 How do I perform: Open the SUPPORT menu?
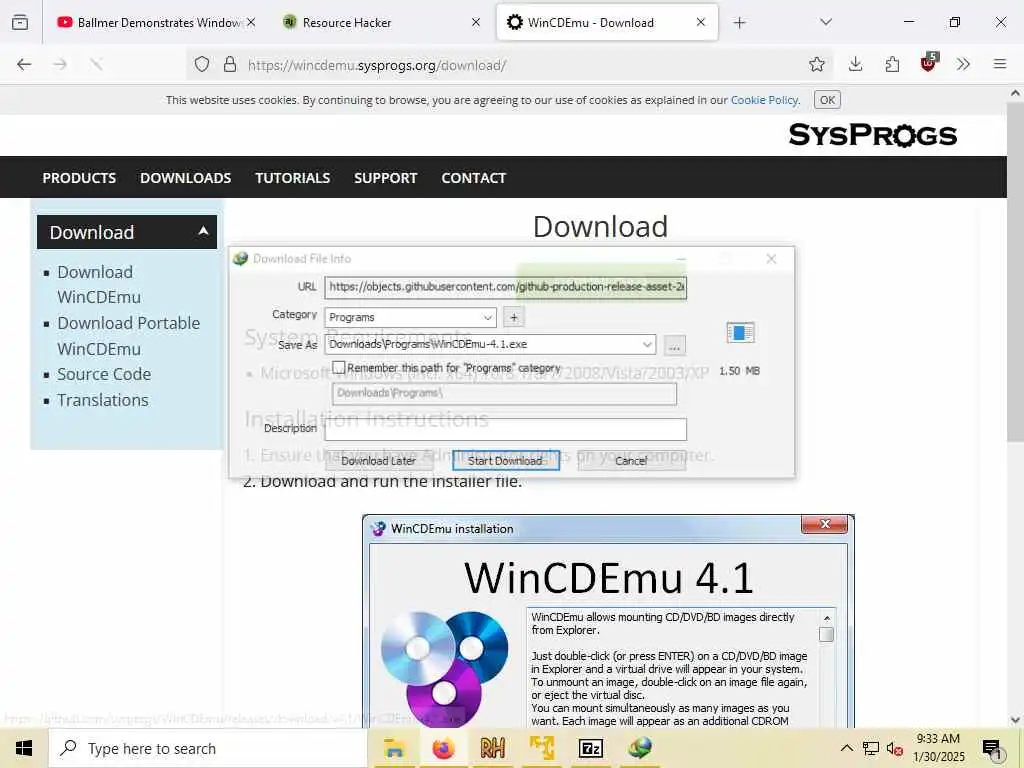385,178
